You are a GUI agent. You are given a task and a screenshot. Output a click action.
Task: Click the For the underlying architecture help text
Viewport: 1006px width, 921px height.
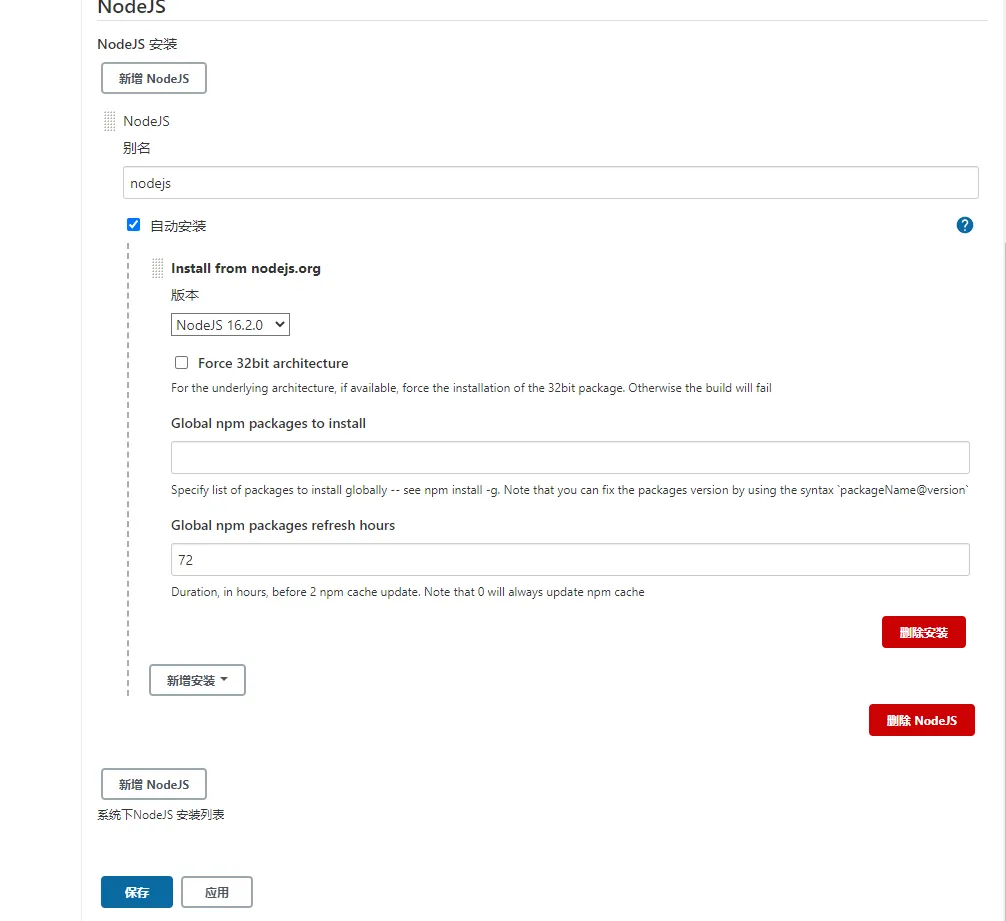coord(471,388)
